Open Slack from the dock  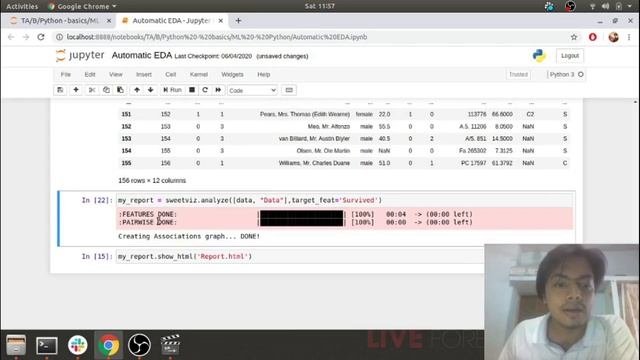[x=78, y=345]
